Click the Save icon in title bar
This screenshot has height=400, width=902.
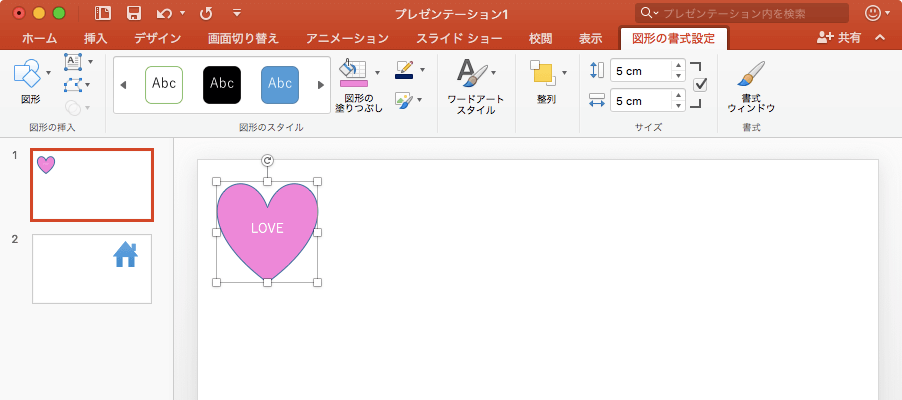point(133,13)
